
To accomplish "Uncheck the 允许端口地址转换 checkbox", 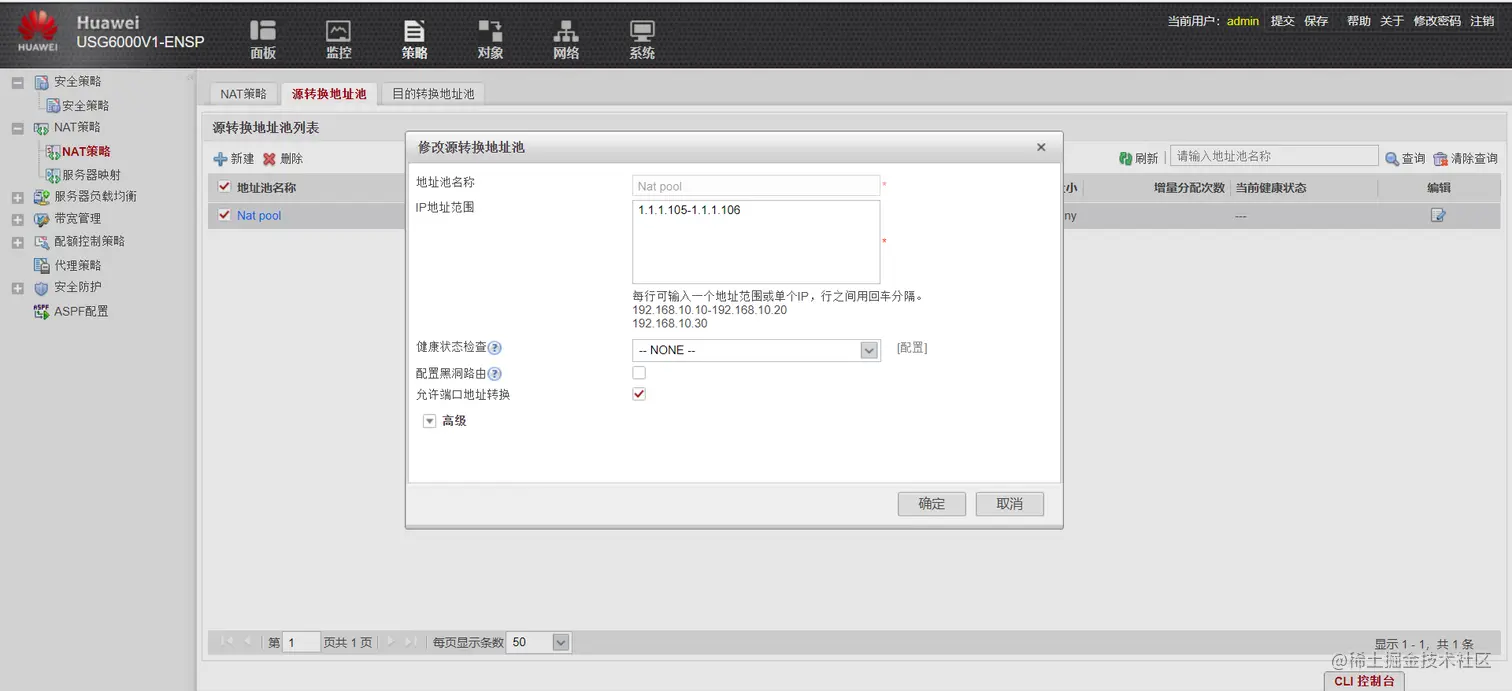I will click(638, 393).
